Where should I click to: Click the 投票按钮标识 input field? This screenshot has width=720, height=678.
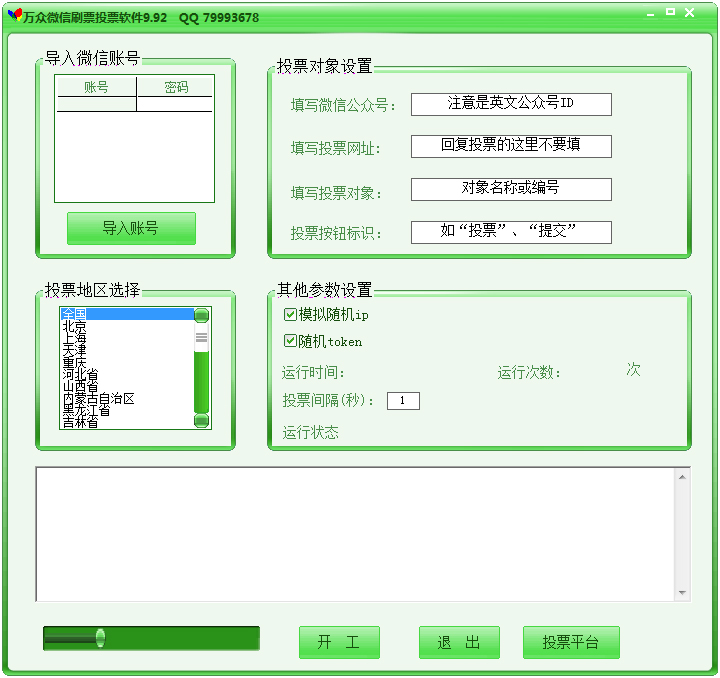click(511, 232)
